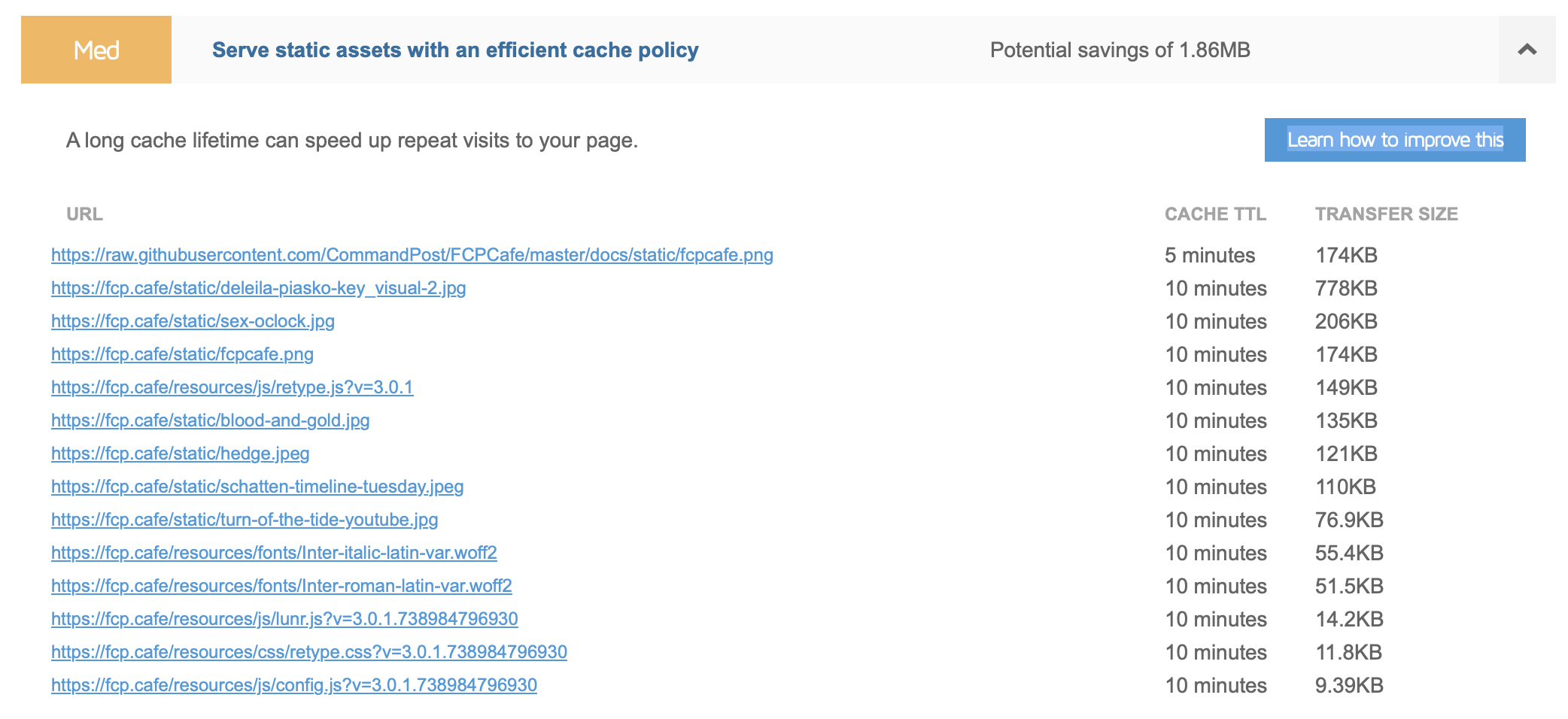Open the turn-of-the-tide-youtube.jpg link

(245, 520)
